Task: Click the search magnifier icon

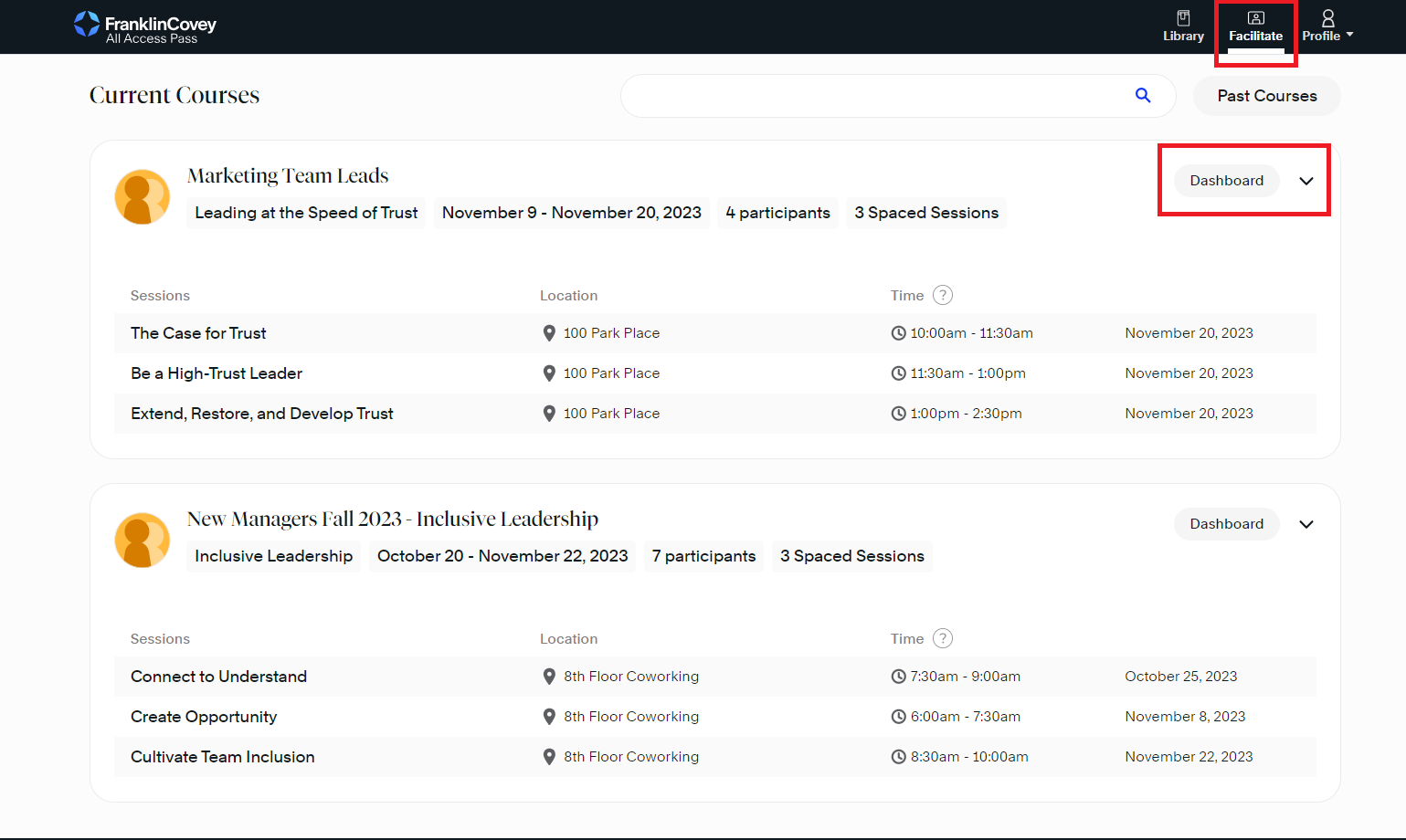Action: click(1142, 95)
